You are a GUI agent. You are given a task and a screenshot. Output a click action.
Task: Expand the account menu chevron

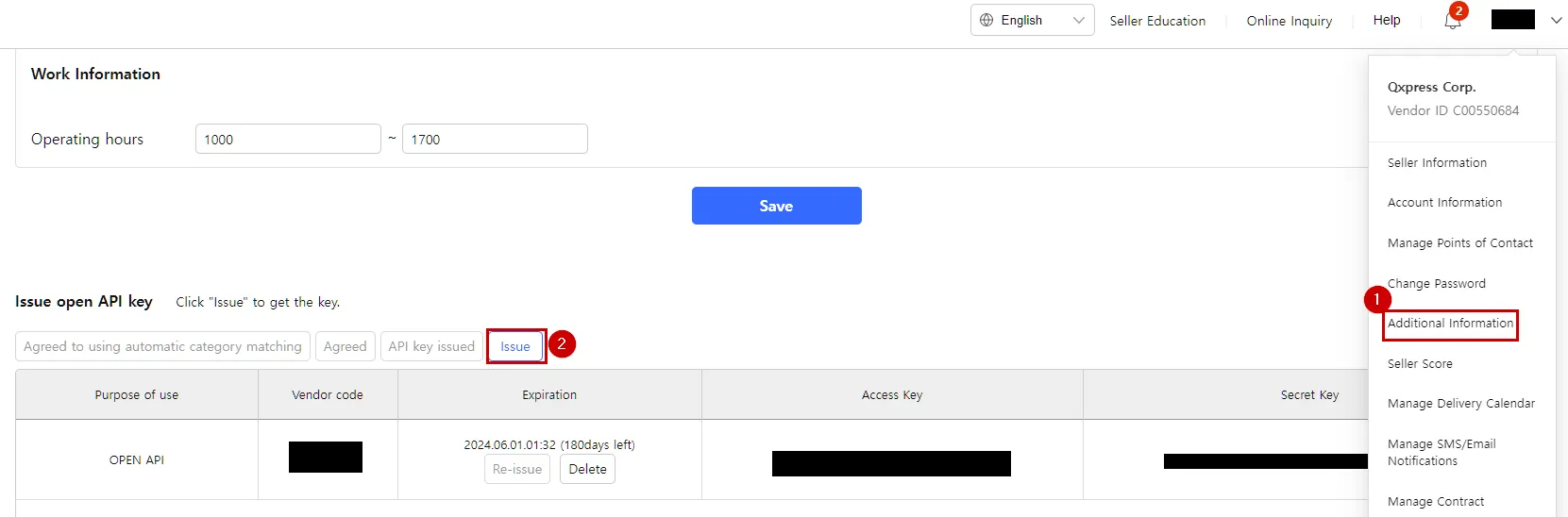pos(1556,20)
